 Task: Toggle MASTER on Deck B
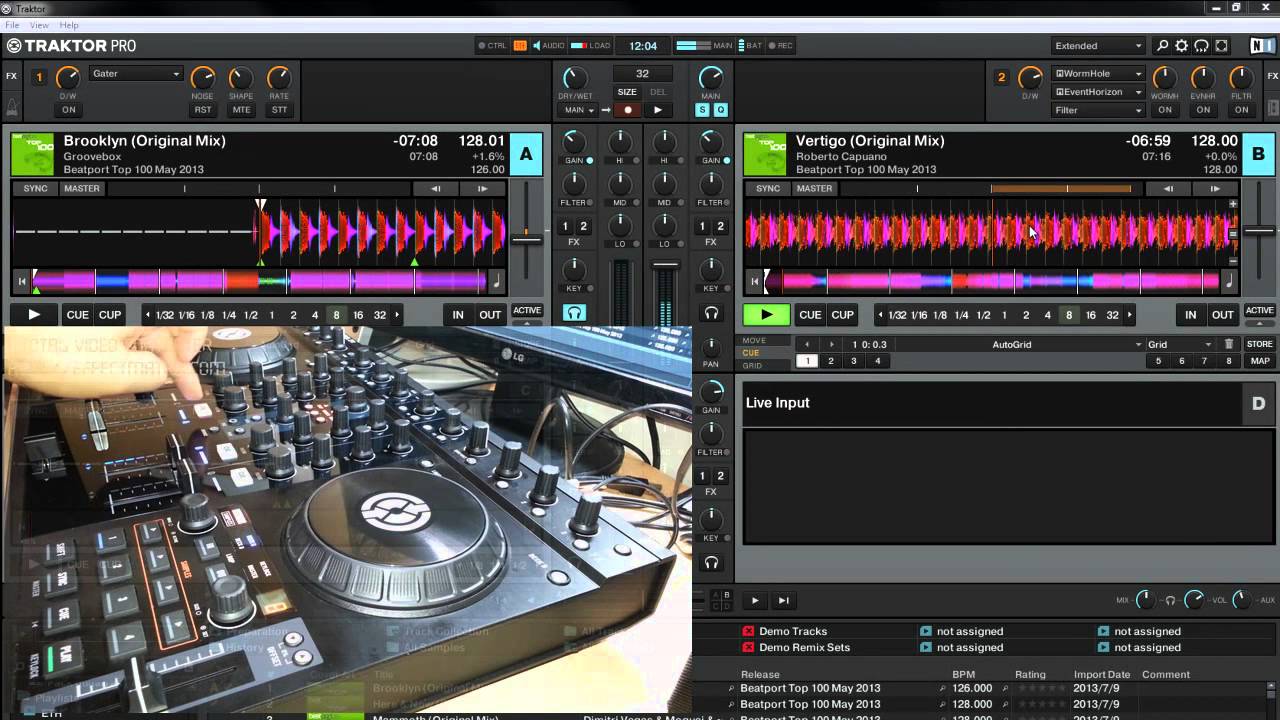click(x=814, y=188)
